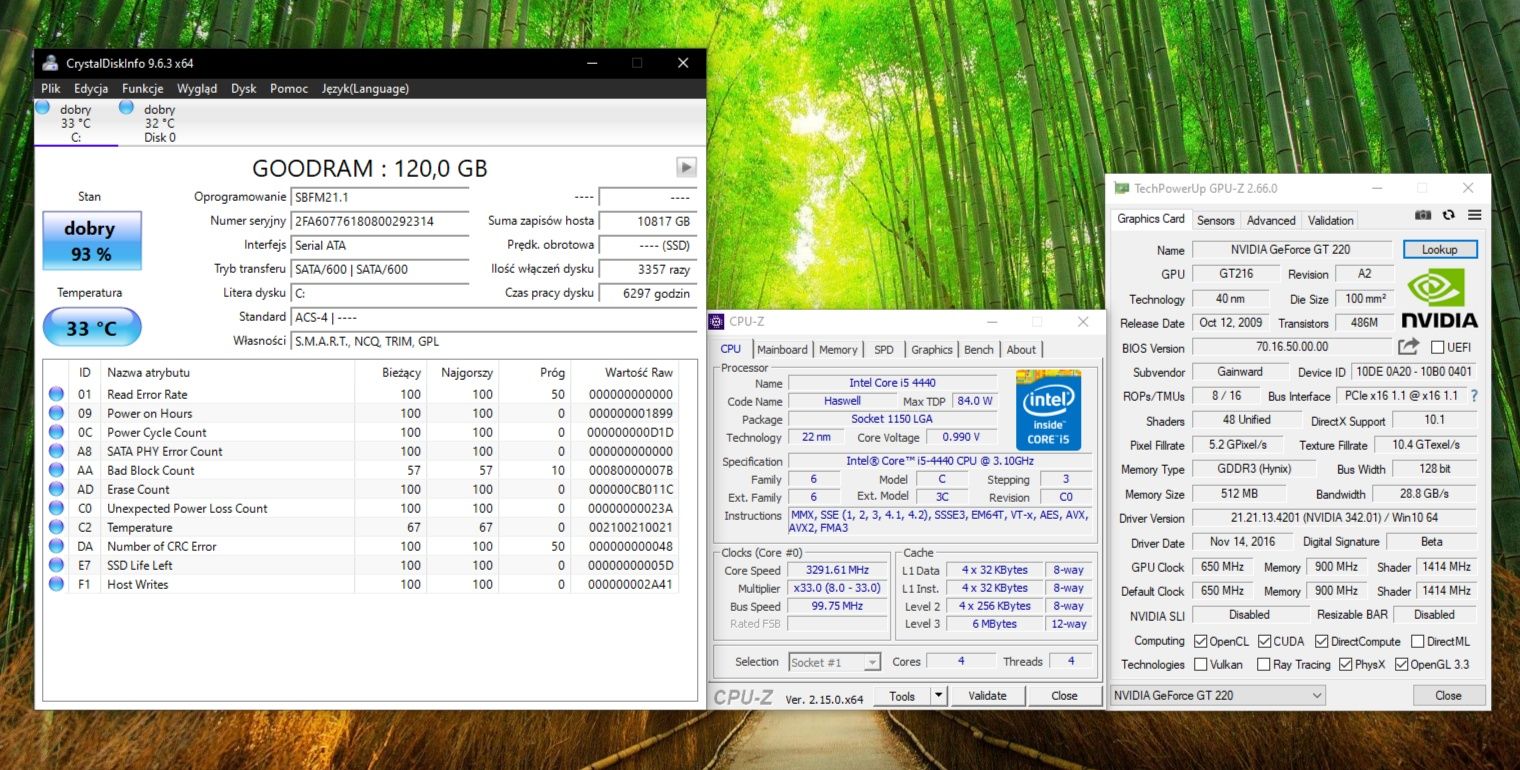Click status orb for Read Error Rate row
1520x770 pixels.
56,394
